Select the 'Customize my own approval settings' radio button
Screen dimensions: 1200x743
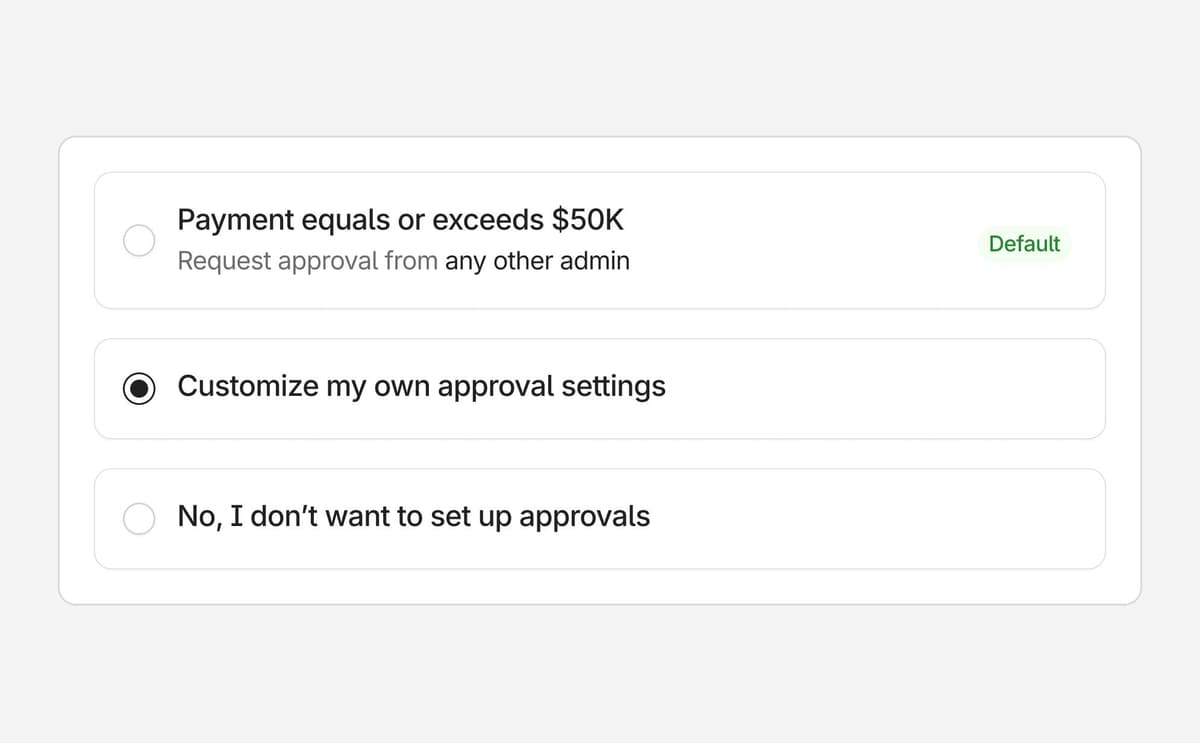pyautogui.click(x=141, y=388)
